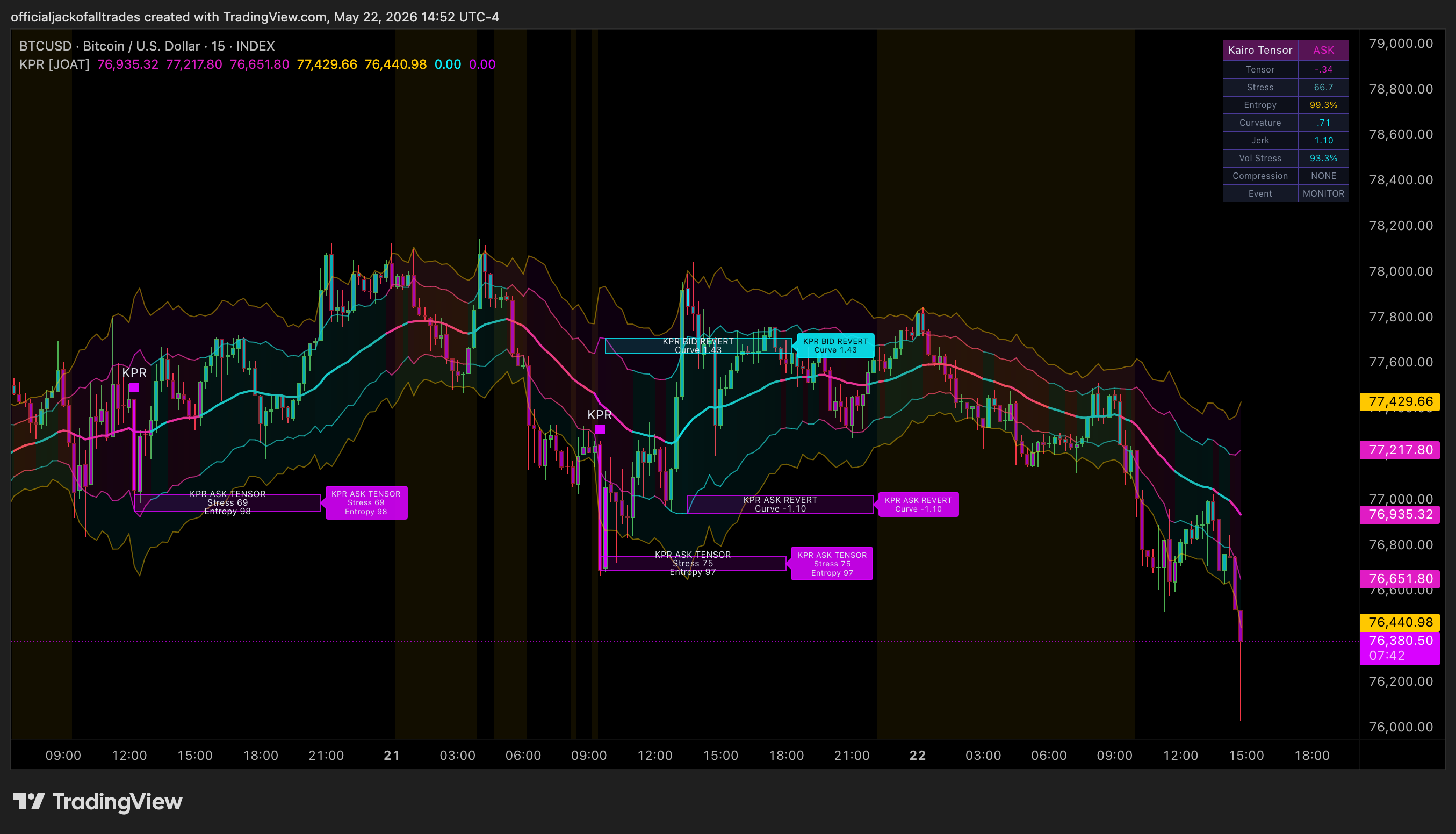This screenshot has height=834, width=1456.
Task: Click the 76,800.00 level on the price axis
Action: point(1401,545)
